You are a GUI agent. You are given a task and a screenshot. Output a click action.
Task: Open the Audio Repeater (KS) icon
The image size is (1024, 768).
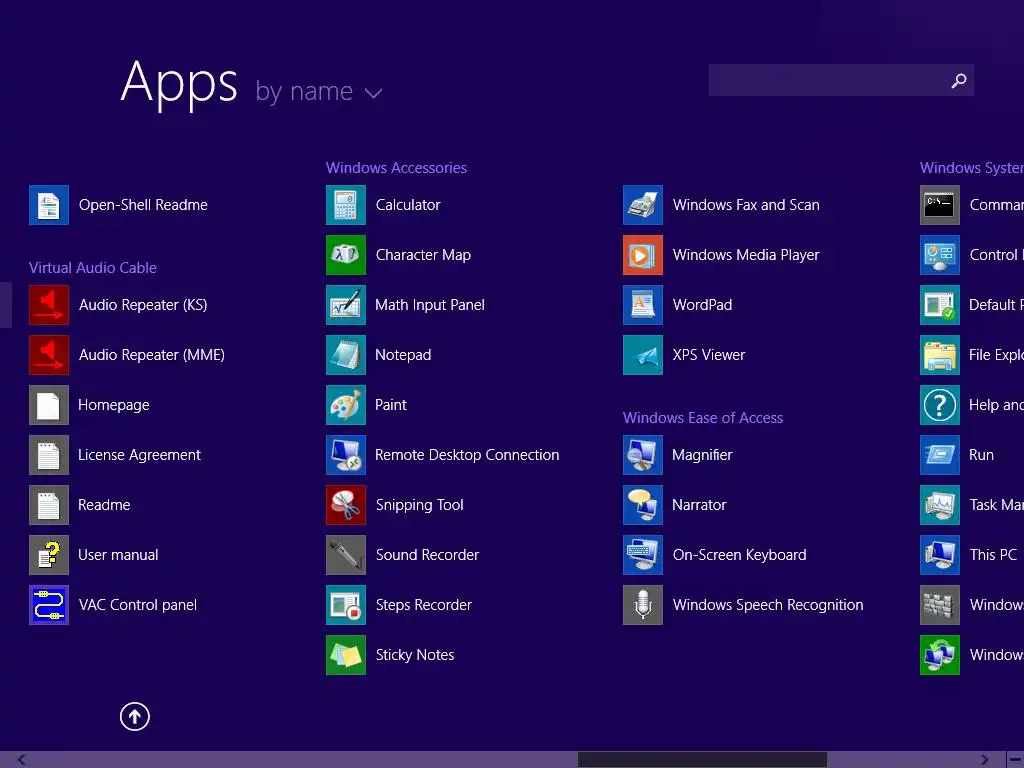coord(49,305)
